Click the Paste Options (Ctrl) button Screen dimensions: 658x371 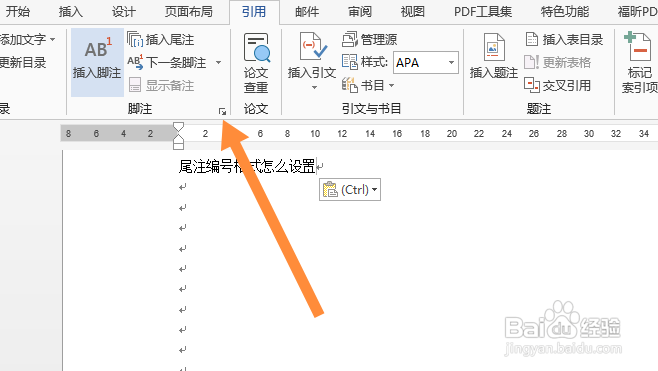pyautogui.click(x=350, y=190)
